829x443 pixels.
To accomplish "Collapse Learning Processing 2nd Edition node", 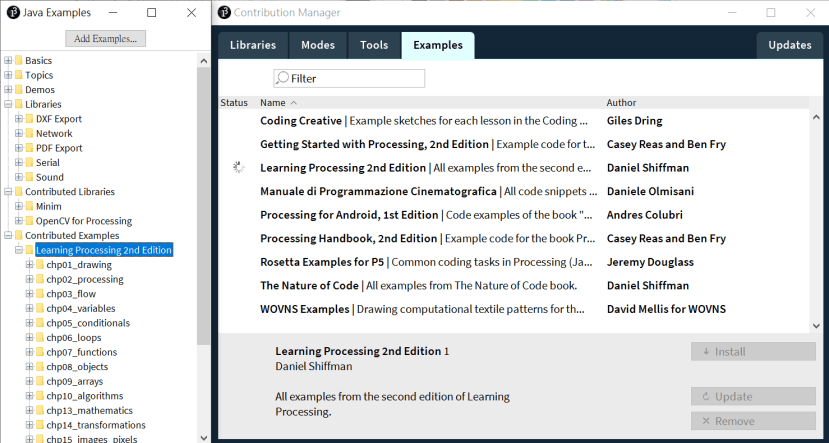I will (x=19, y=250).
